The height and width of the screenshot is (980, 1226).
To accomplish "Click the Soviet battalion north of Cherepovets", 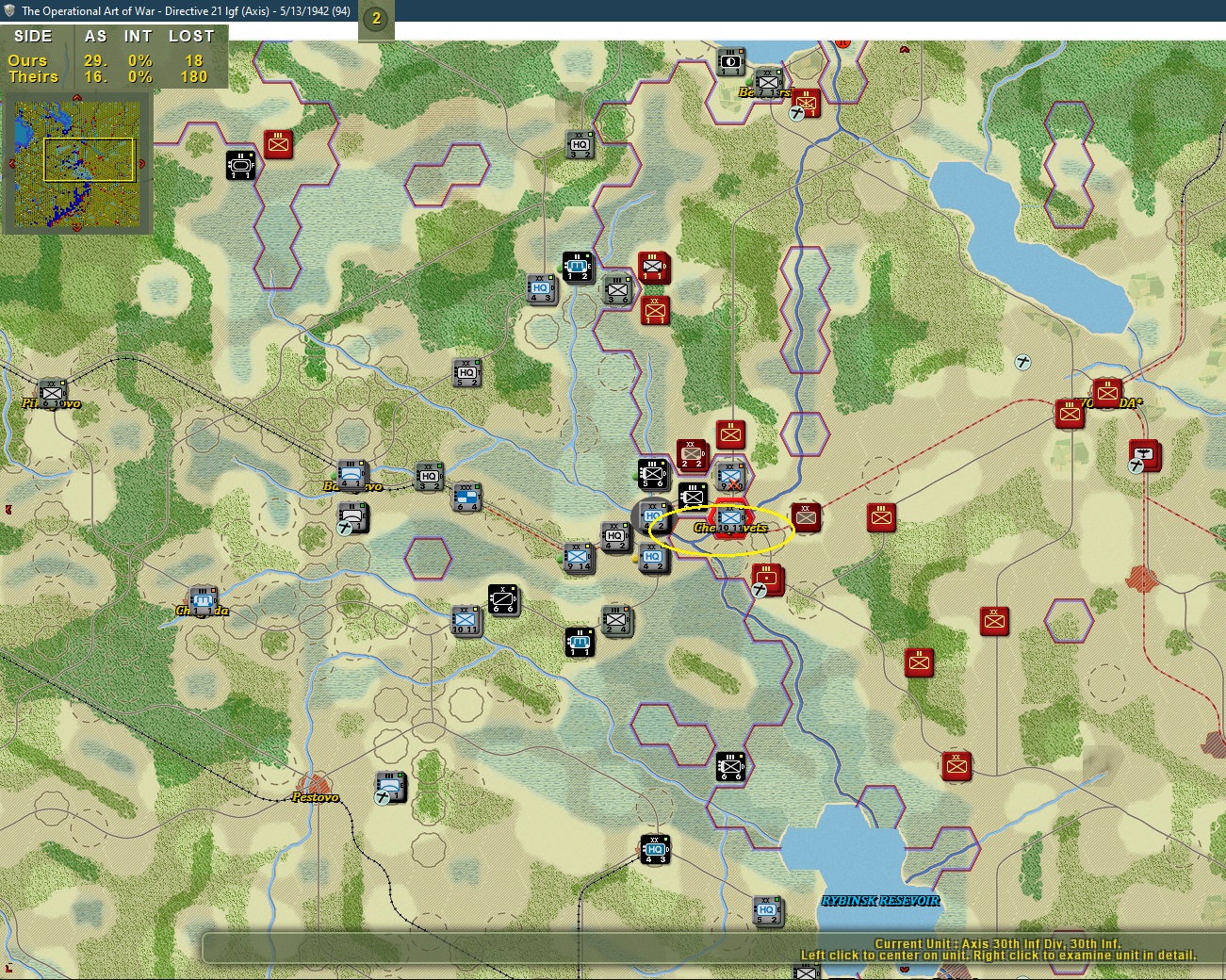I will 730,434.
